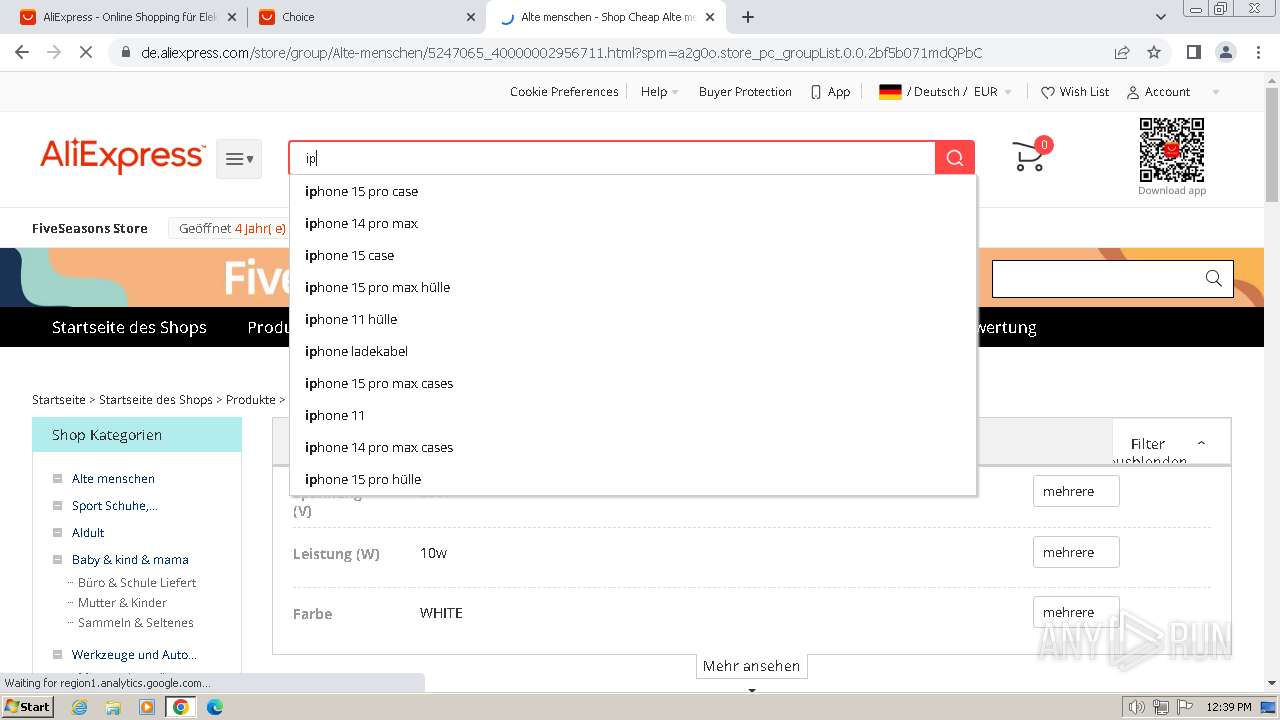The height and width of the screenshot is (720, 1280).
Task: Open a new browser tab
Action: [748, 17]
